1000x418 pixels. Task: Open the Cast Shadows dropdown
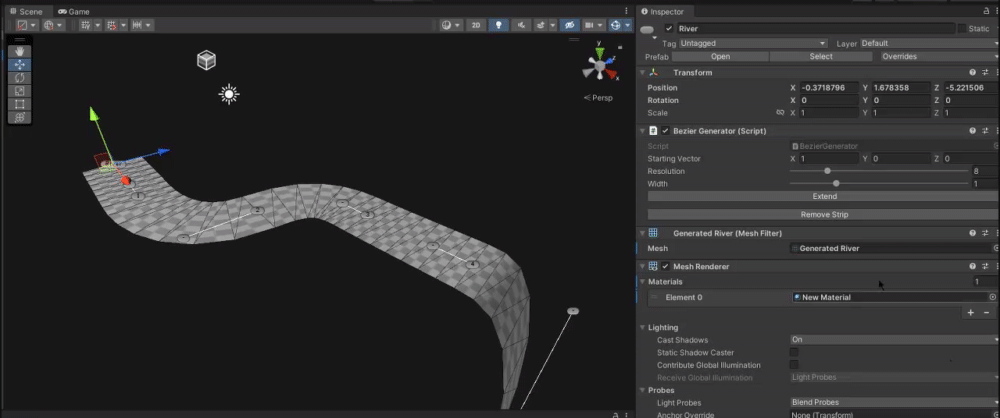click(890, 339)
